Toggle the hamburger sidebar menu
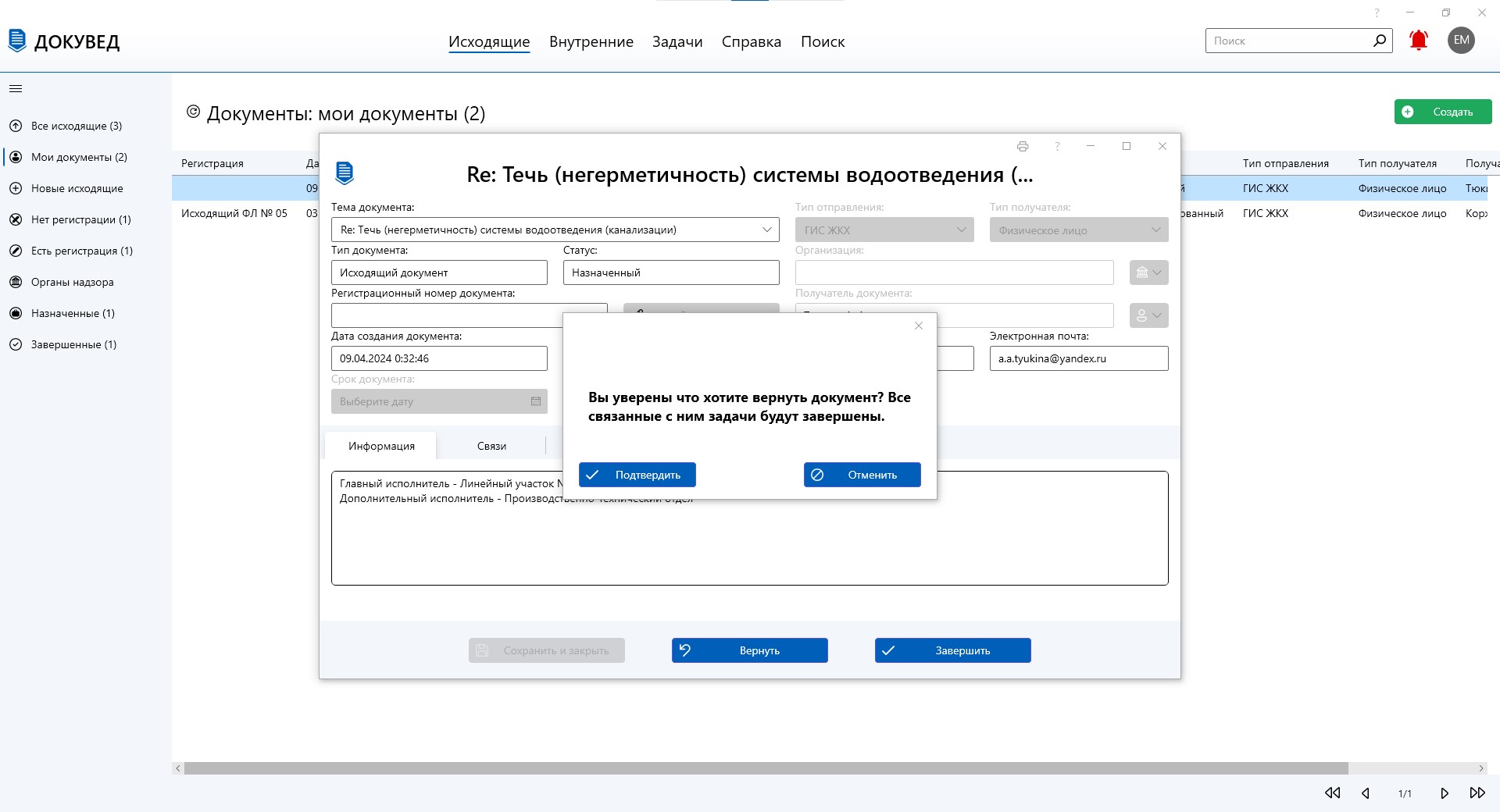 pyautogui.click(x=16, y=89)
